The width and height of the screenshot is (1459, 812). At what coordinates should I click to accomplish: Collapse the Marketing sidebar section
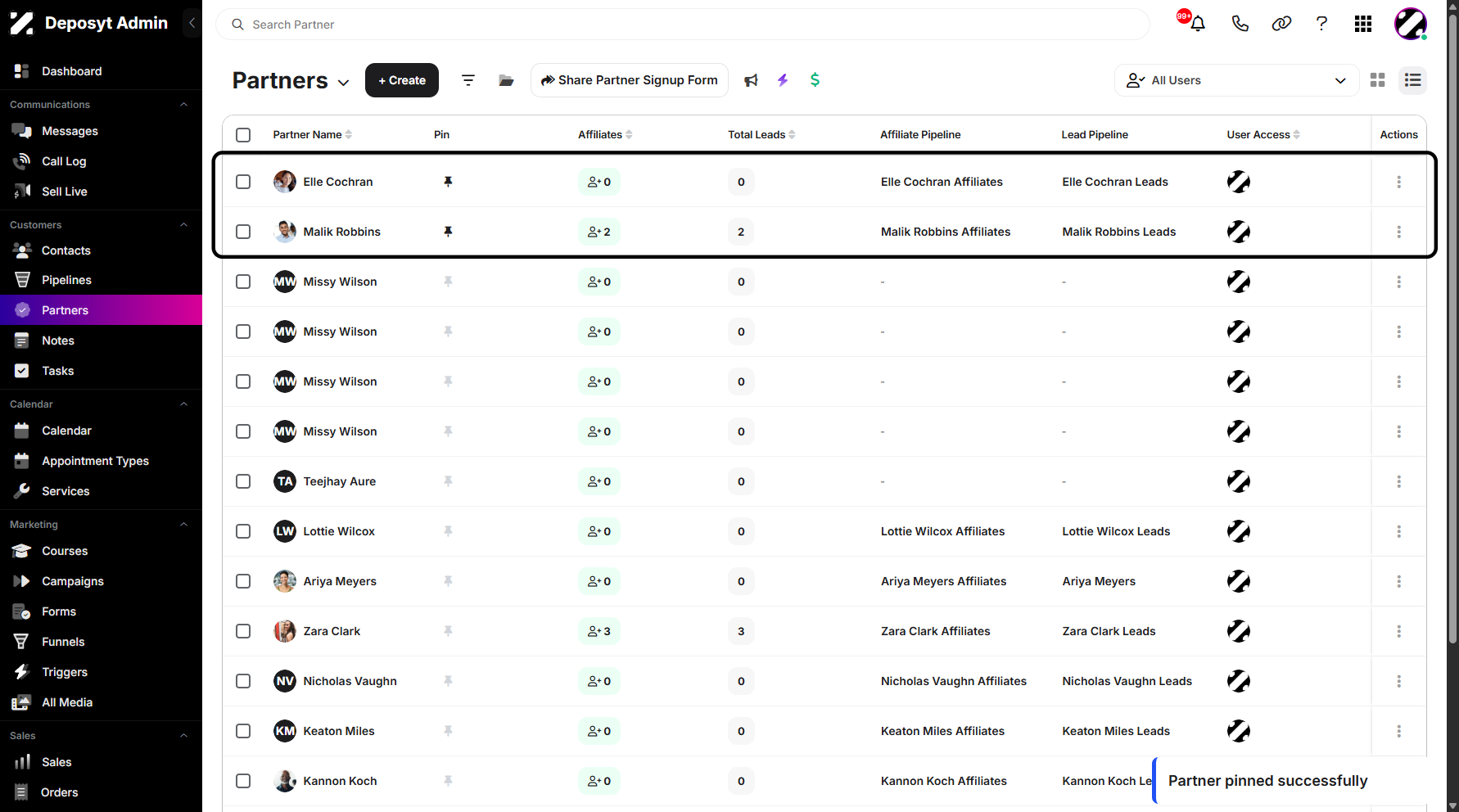click(x=183, y=525)
